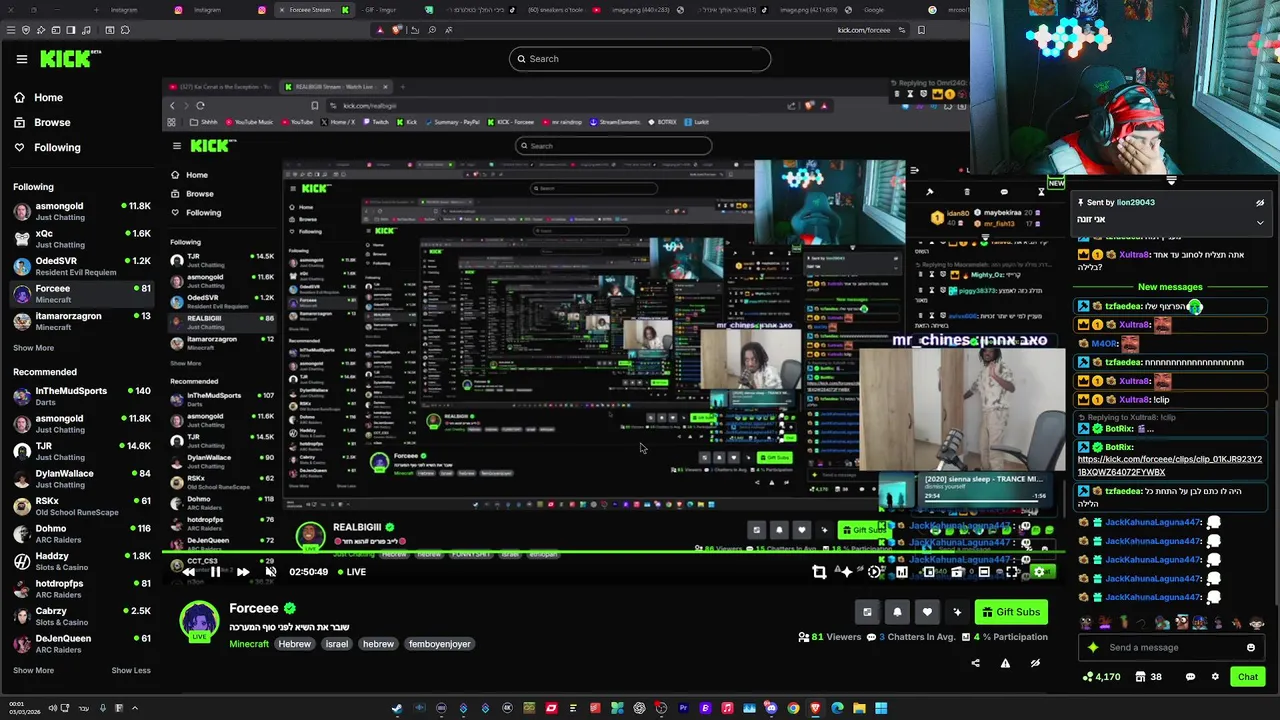Screen dimensions: 1280x720
Task: Click the Gift Subs button below the player
Action: coord(1011,612)
